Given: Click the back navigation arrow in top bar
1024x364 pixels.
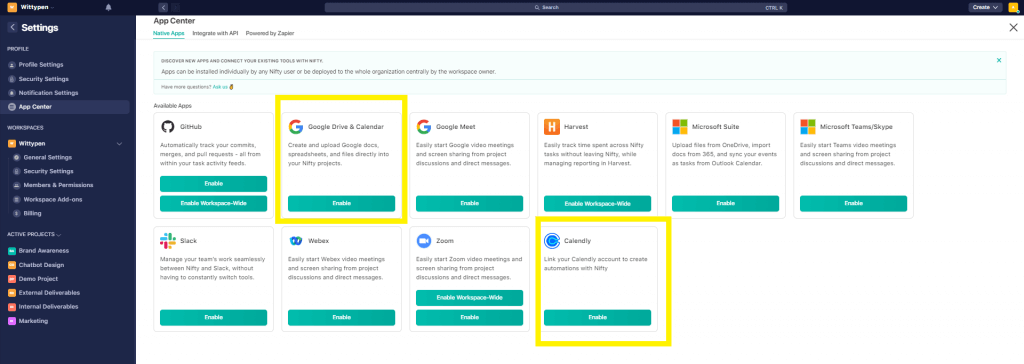Looking at the screenshot, I should (x=163, y=7).
